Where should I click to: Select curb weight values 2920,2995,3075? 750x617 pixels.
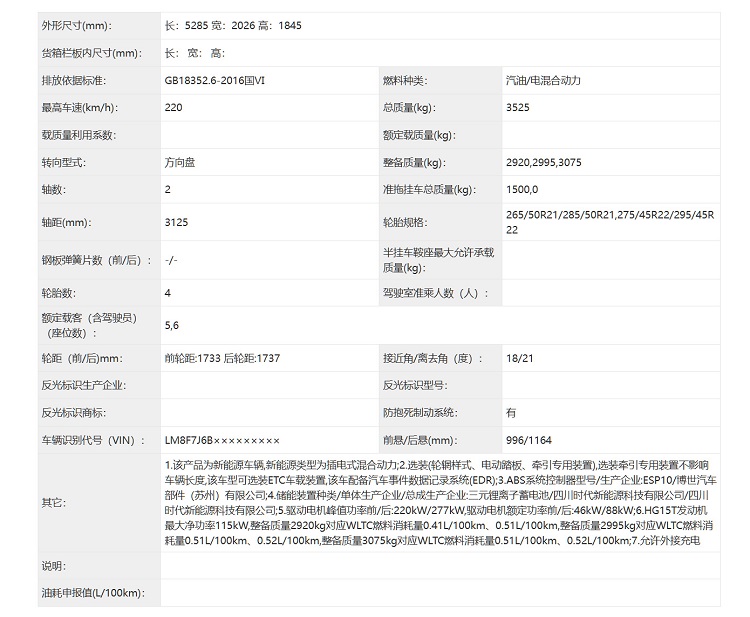coord(544,163)
